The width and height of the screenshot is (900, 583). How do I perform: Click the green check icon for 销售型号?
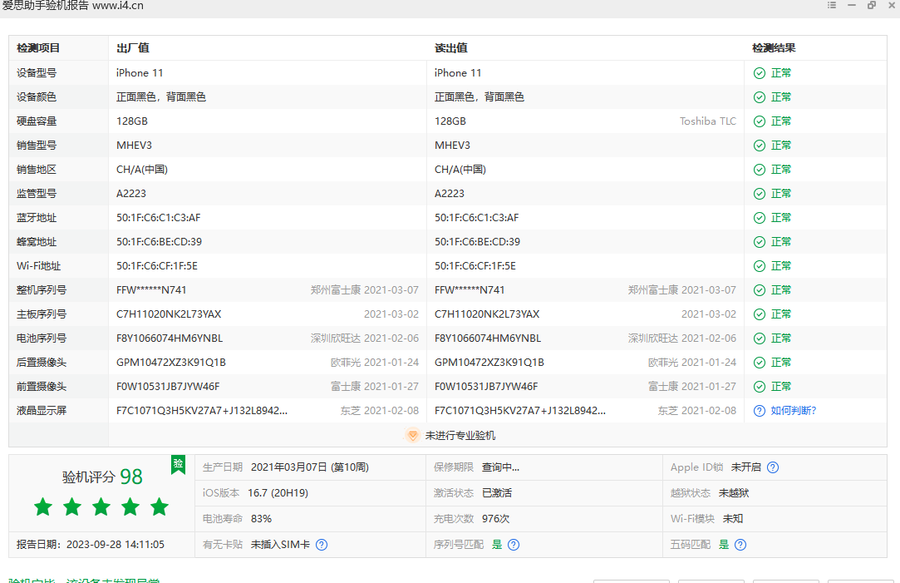pyautogui.click(x=759, y=146)
